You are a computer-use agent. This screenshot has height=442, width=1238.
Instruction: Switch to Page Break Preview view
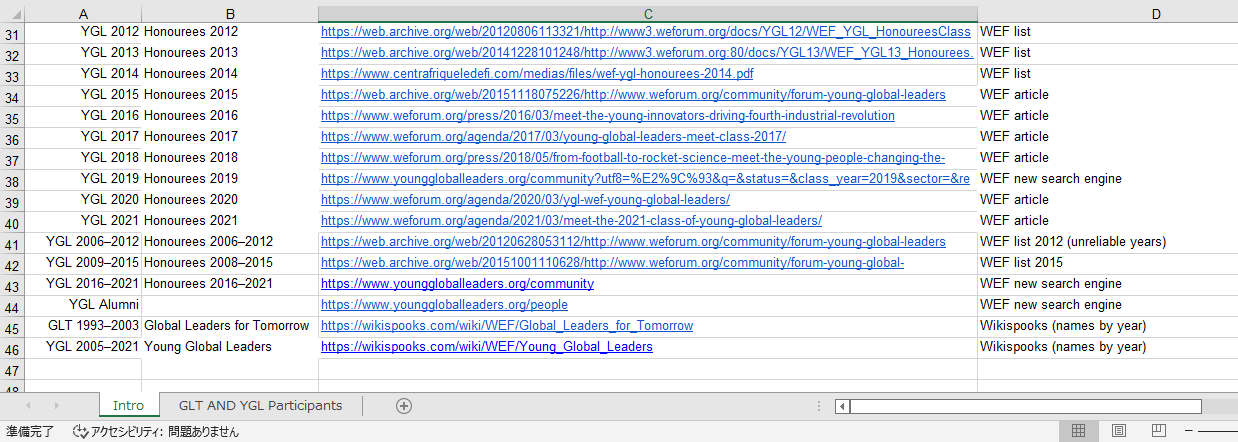[1158, 431]
